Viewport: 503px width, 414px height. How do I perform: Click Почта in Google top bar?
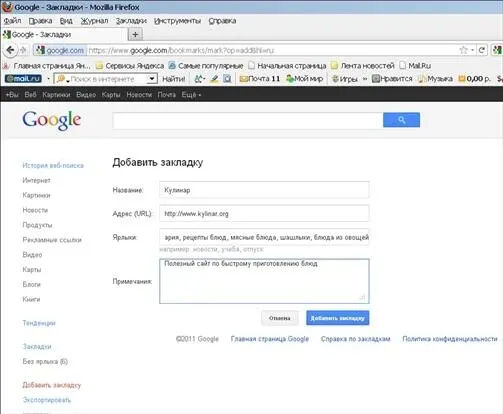(x=166, y=95)
